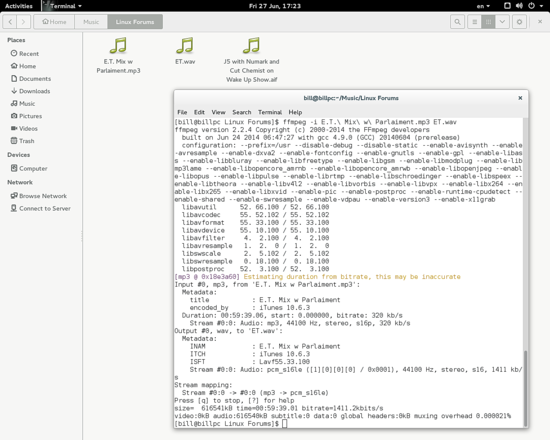Switch to list view icon

tap(474, 22)
